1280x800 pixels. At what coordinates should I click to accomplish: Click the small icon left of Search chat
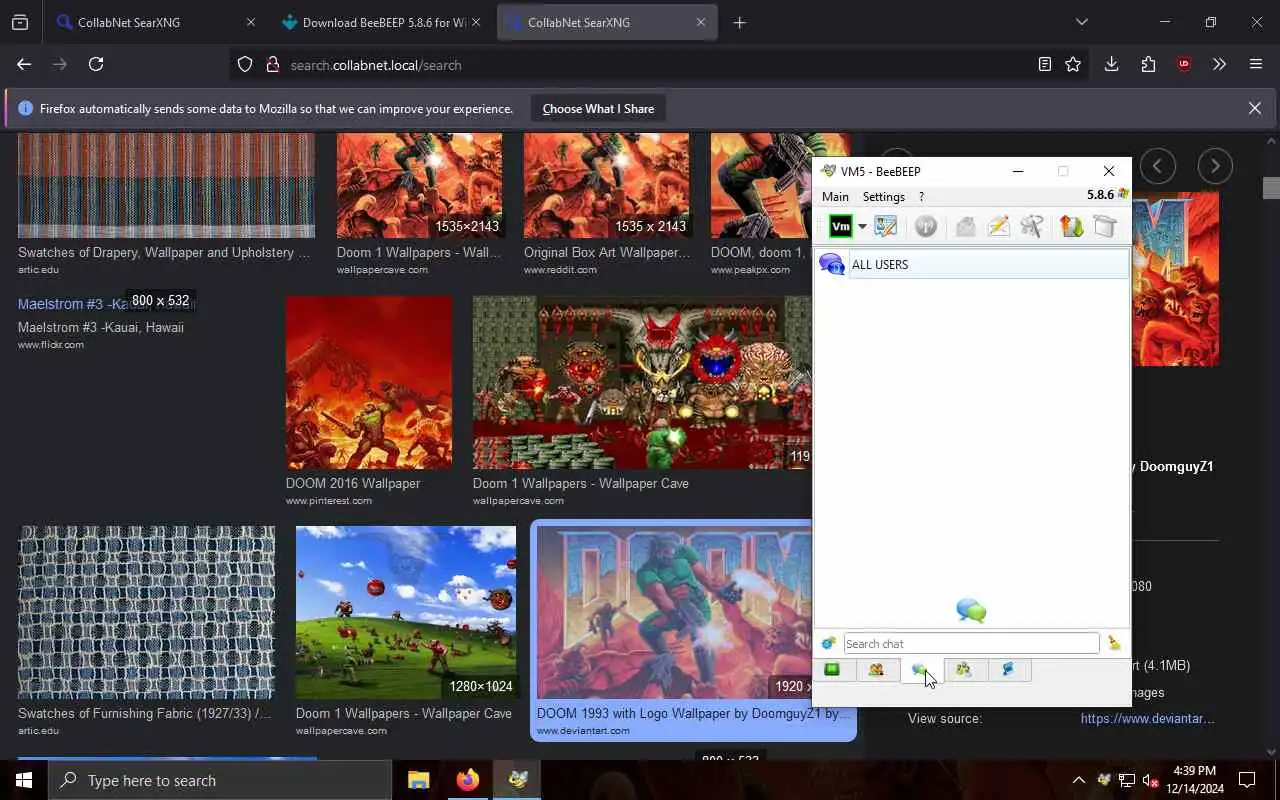point(828,644)
